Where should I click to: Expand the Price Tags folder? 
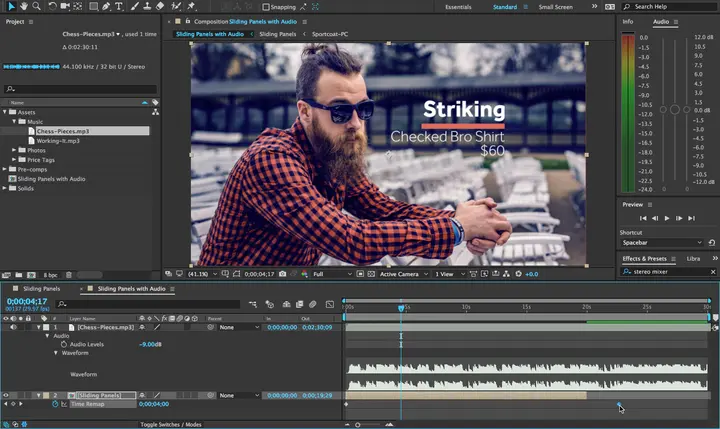pos(14,159)
